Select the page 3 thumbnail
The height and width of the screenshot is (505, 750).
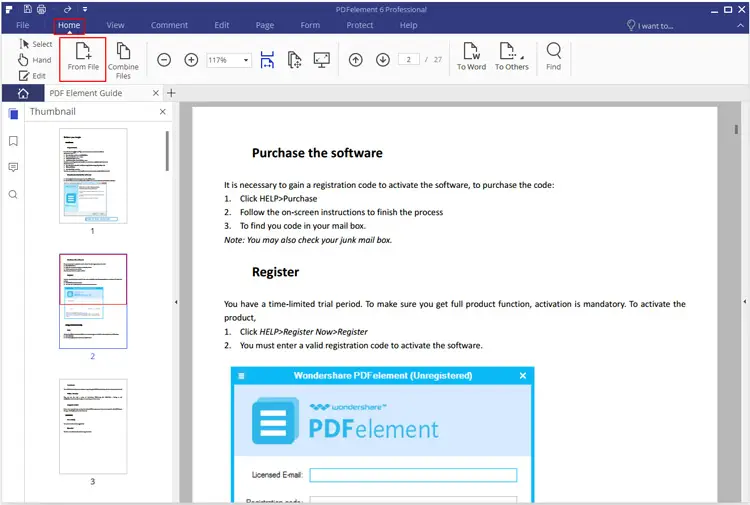coord(93,426)
